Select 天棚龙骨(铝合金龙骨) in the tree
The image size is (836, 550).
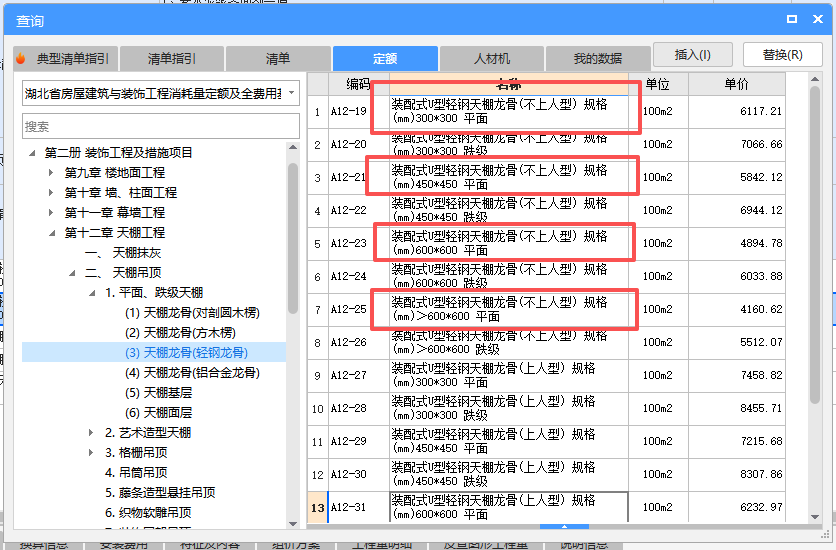[x=192, y=373]
